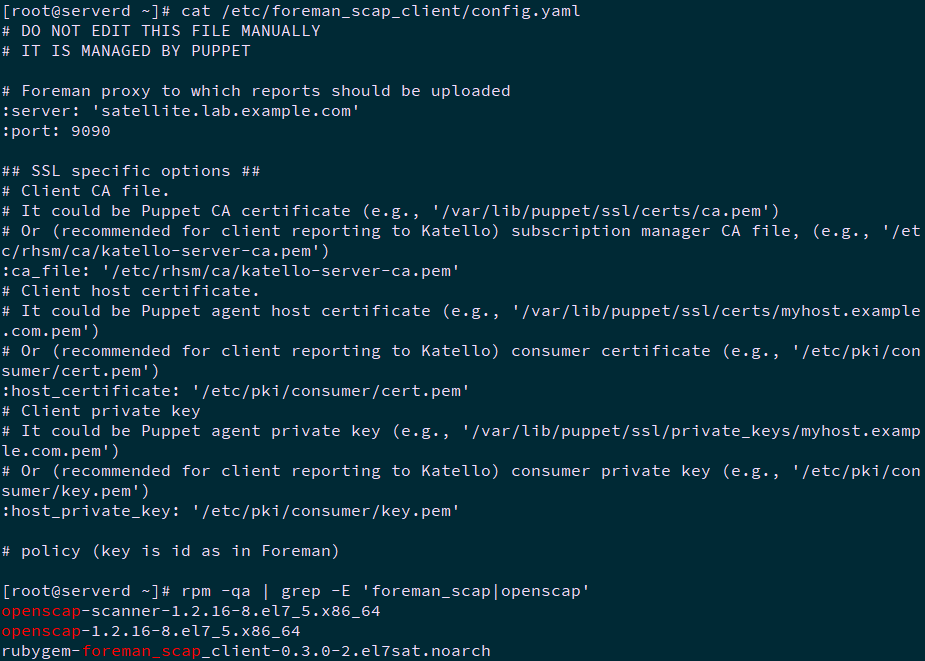Click the 'SSL specific options' heading

click(x=130, y=170)
